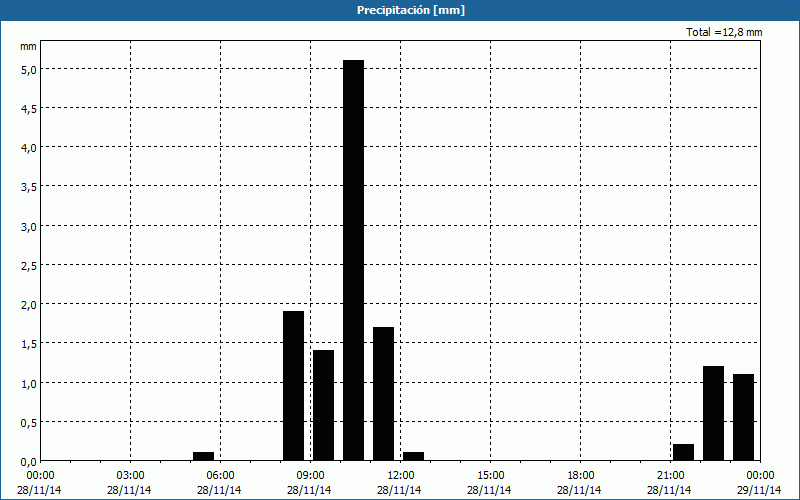Click the '1,5' y-axis label
800x500 pixels.
tap(29, 344)
